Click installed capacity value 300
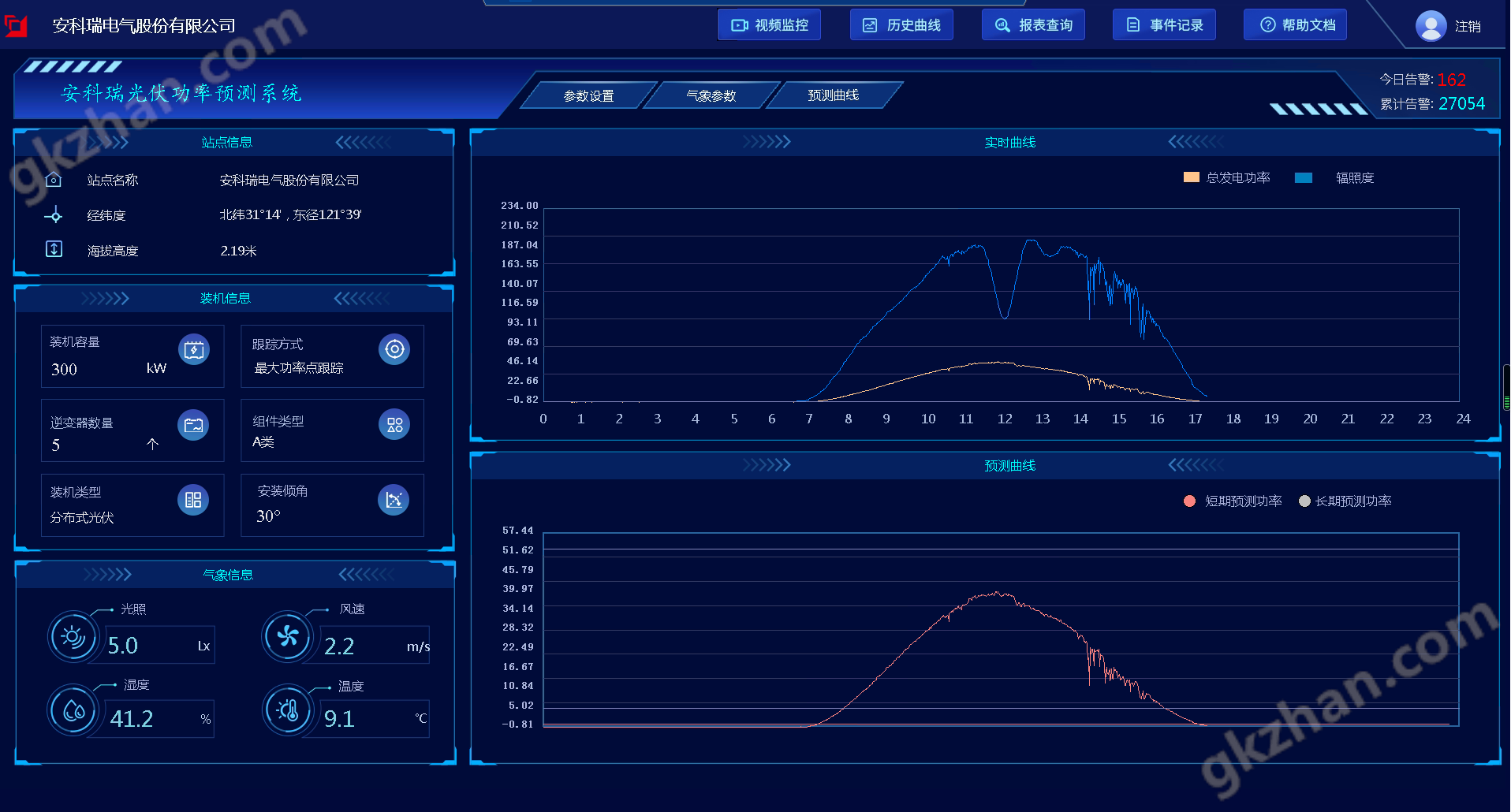1511x812 pixels. coord(64,369)
